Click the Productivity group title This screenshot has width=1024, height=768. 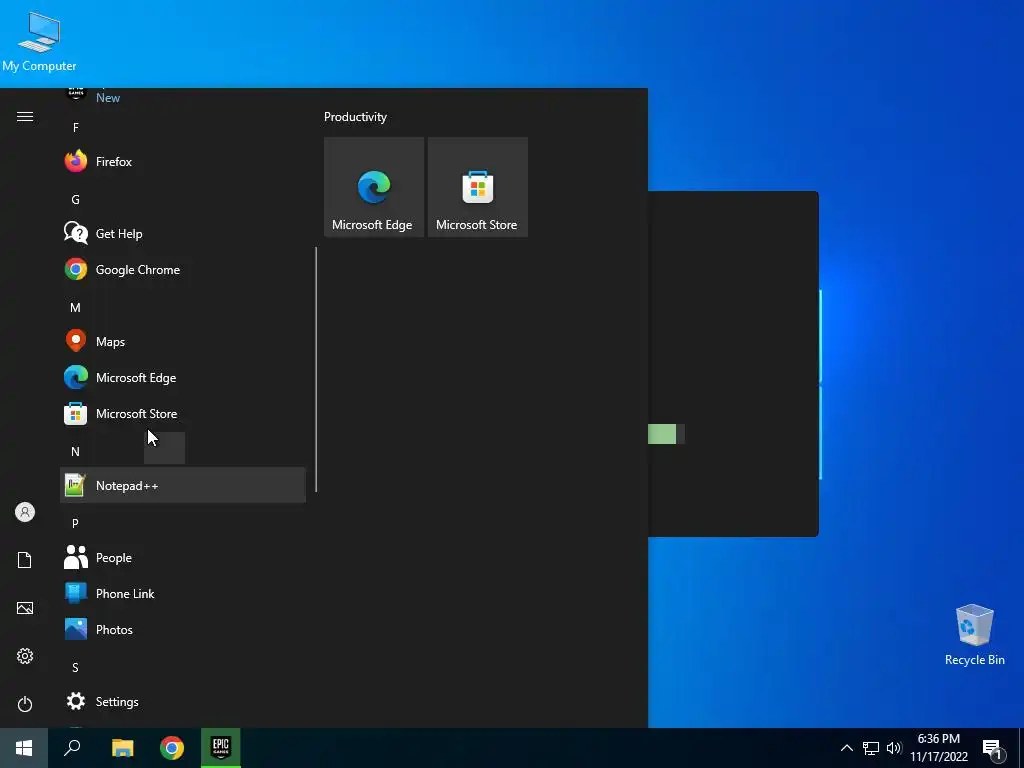coord(355,117)
